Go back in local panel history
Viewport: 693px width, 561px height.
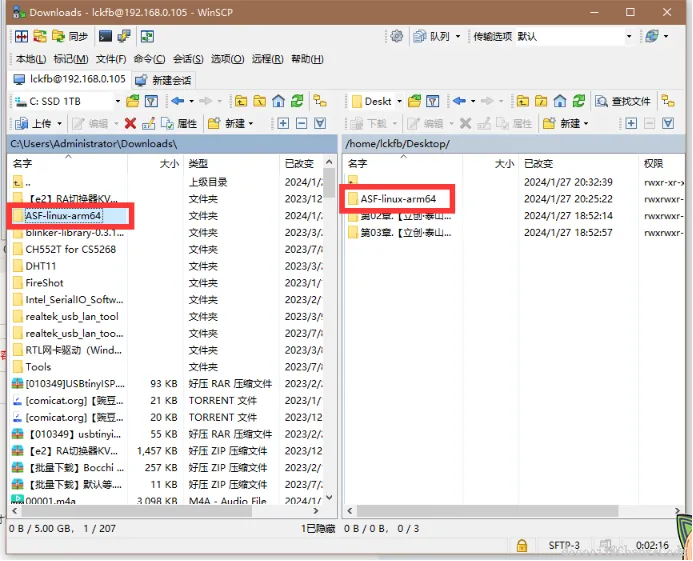click(178, 101)
